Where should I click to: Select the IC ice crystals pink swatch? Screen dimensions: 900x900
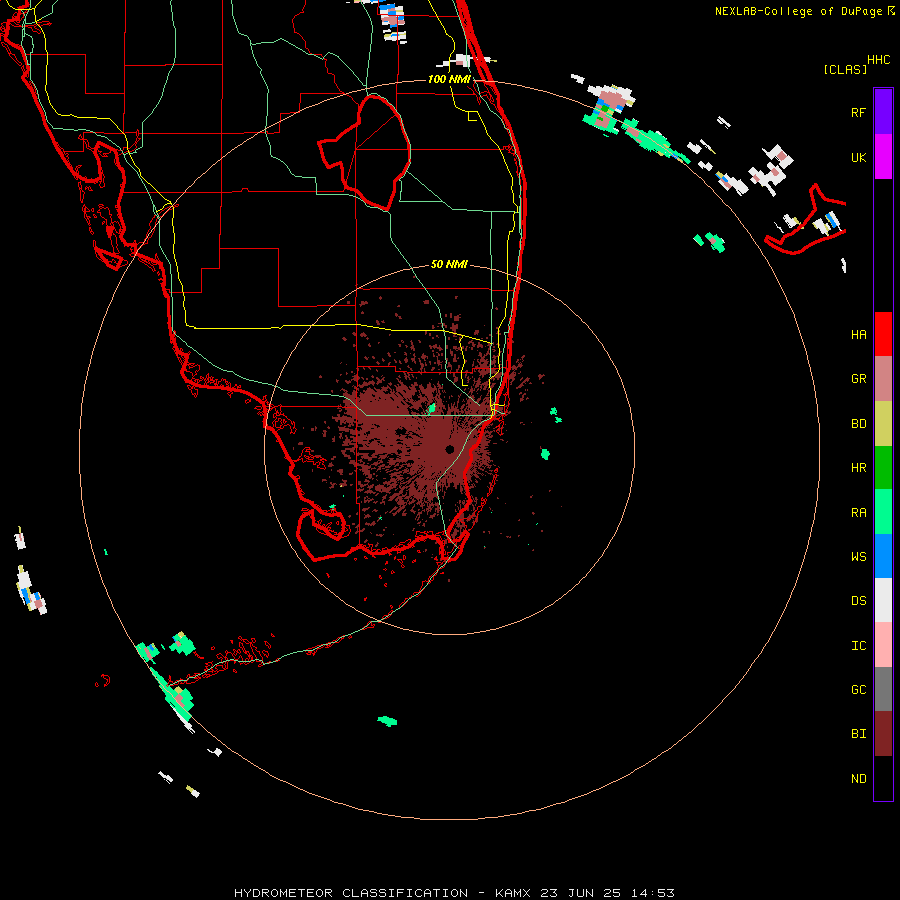(883, 645)
